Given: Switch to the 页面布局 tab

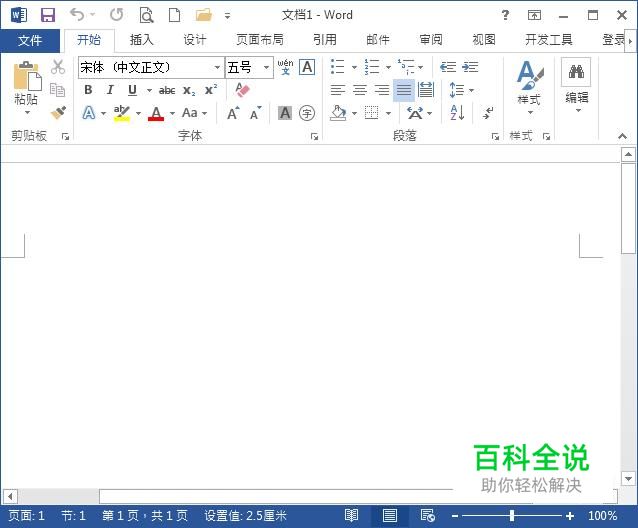Looking at the screenshot, I should [x=260, y=40].
